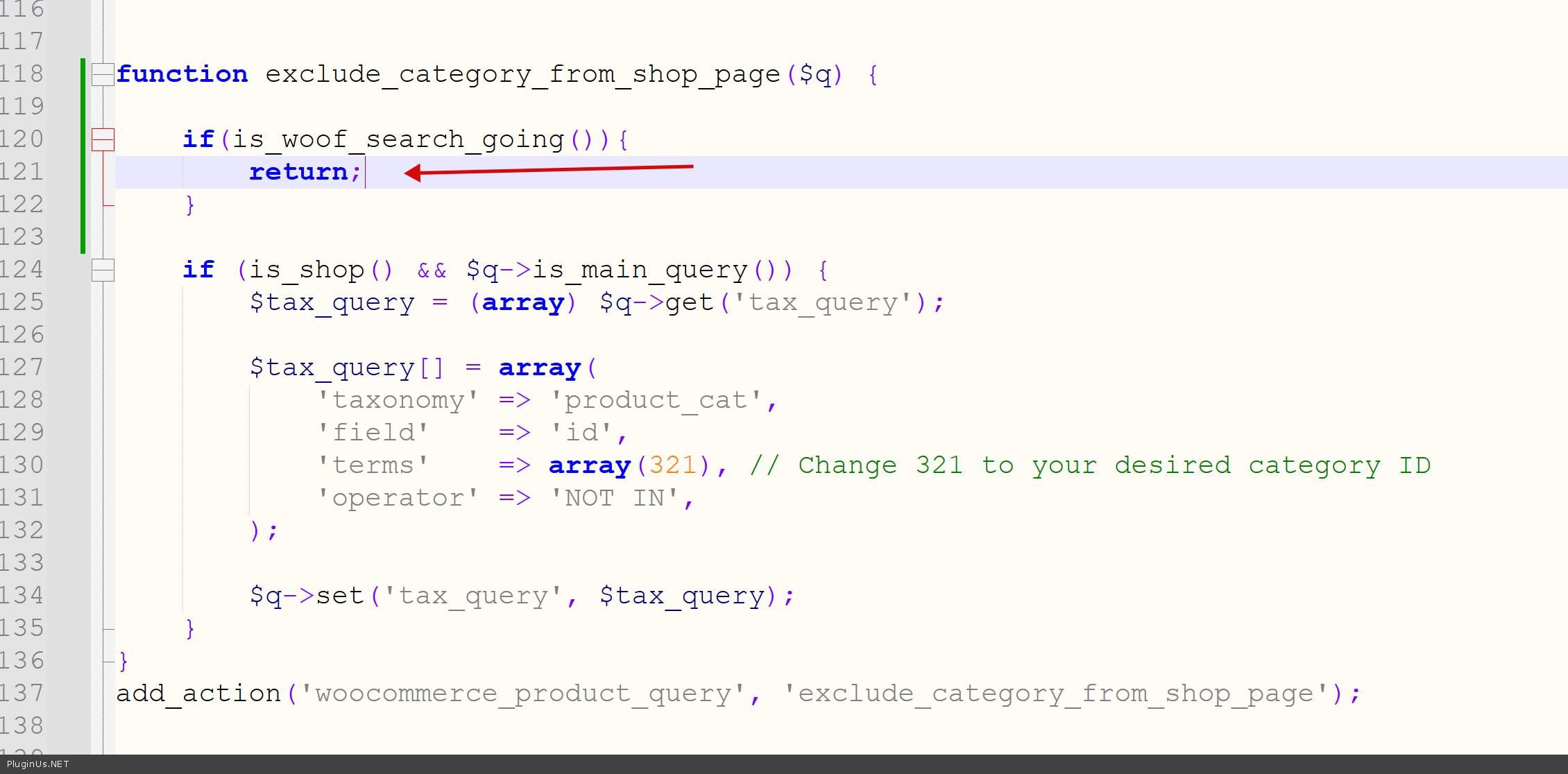Screen dimensions: 1568x774
Task: Click the function keyword on line 118
Action: 182,74
